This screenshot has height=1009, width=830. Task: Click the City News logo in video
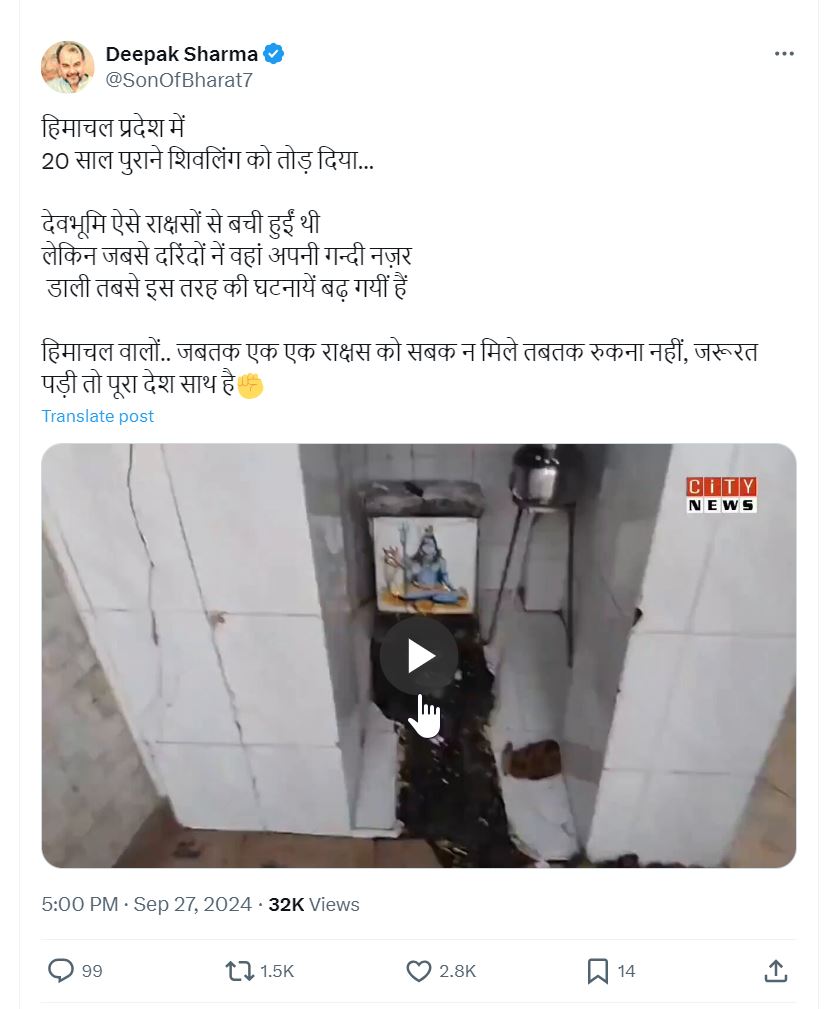pos(721,495)
